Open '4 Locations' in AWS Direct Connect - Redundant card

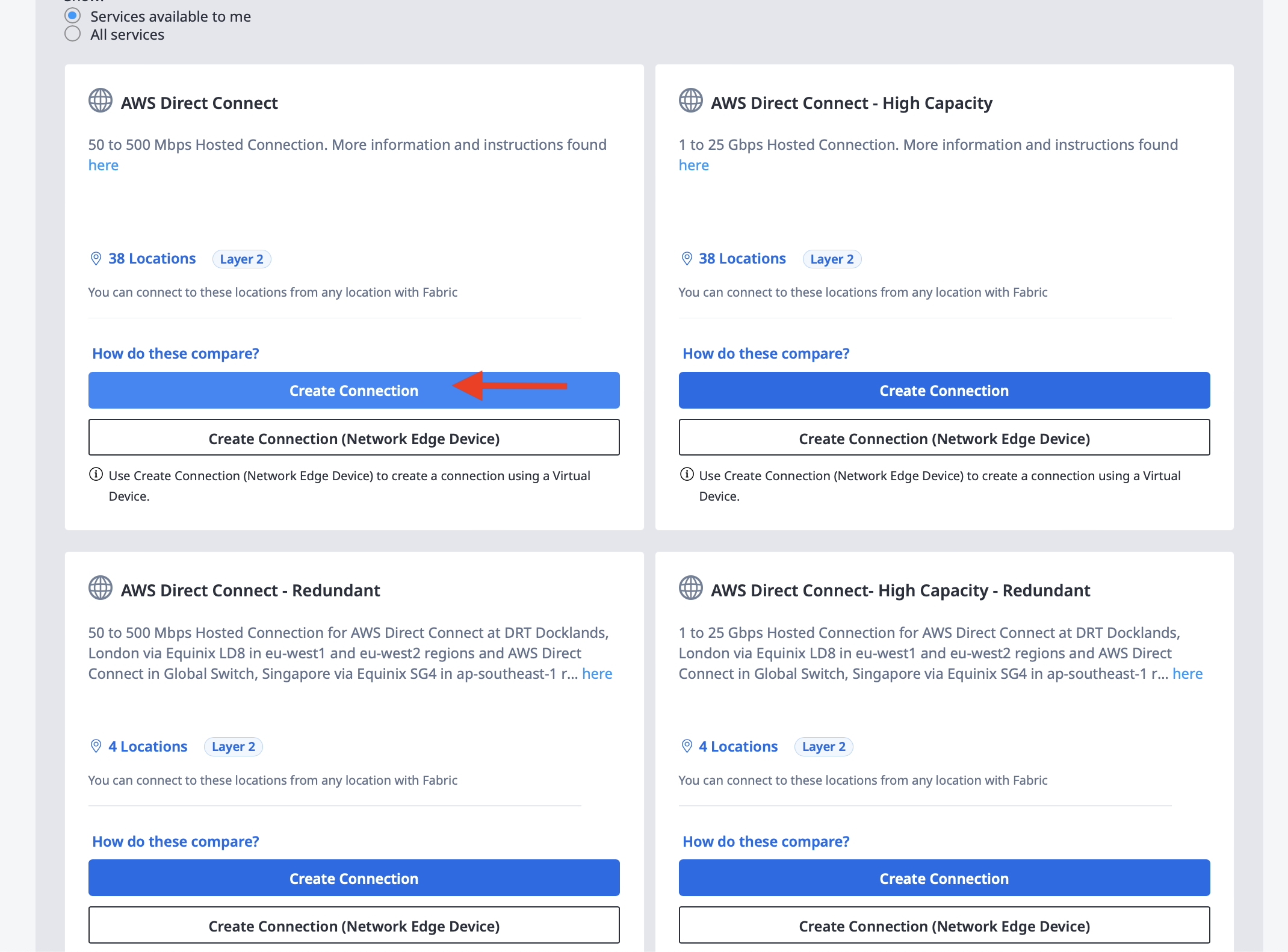(148, 747)
